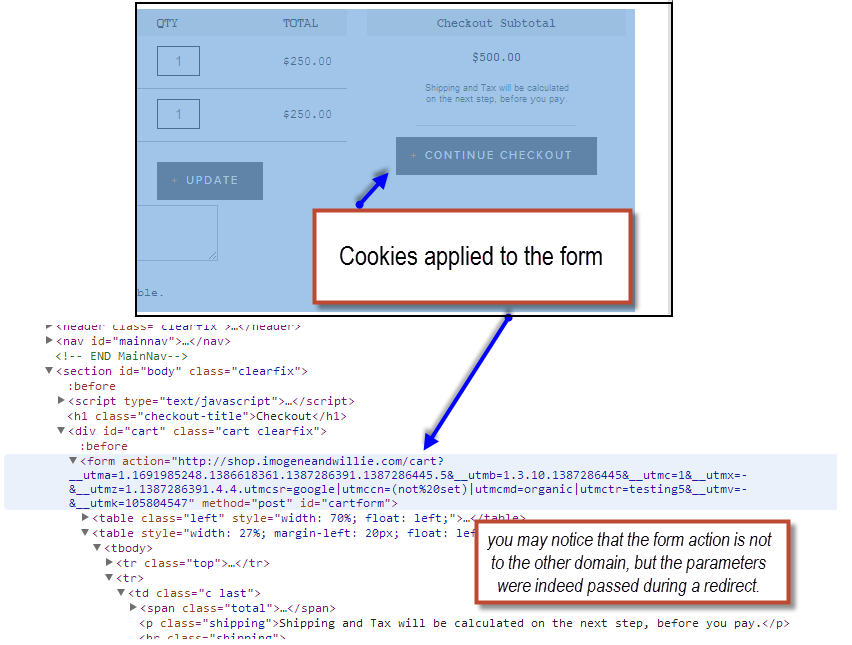Image resolution: width=852 pixels, height=645 pixels.
Task: Expand the span class="total" node
Action: point(133,608)
